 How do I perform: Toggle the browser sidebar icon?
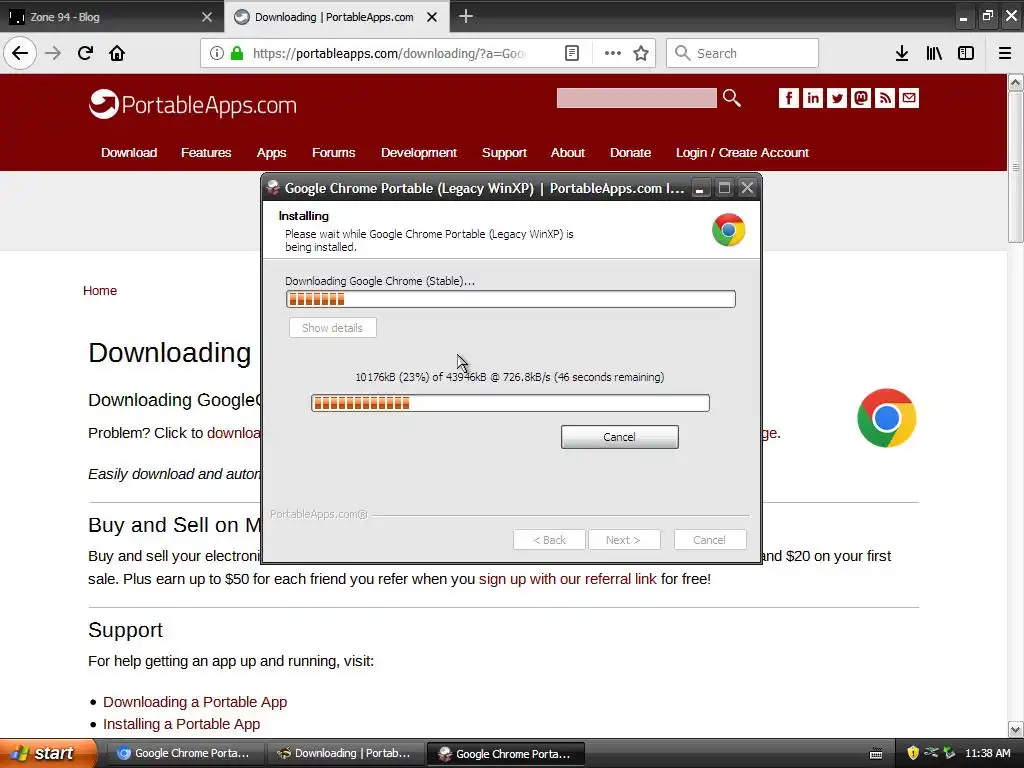[x=966, y=53]
